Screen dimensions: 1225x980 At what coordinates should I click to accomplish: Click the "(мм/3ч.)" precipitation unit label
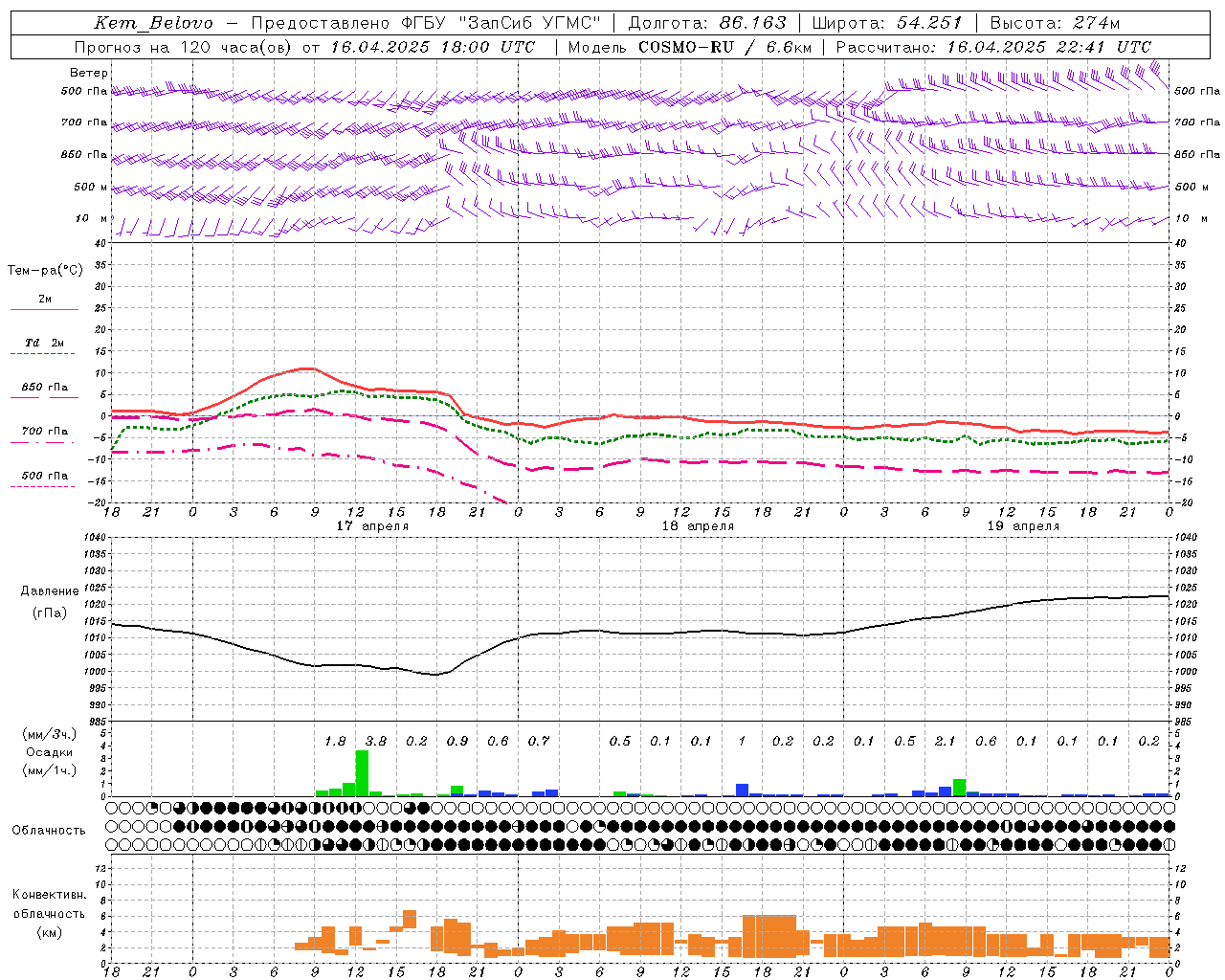(x=52, y=734)
